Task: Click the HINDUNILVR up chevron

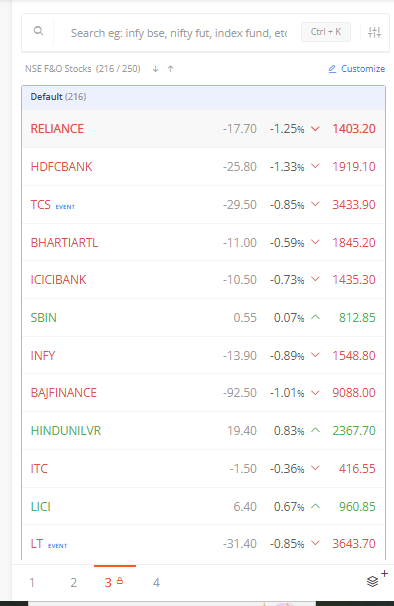Action: coord(316,430)
